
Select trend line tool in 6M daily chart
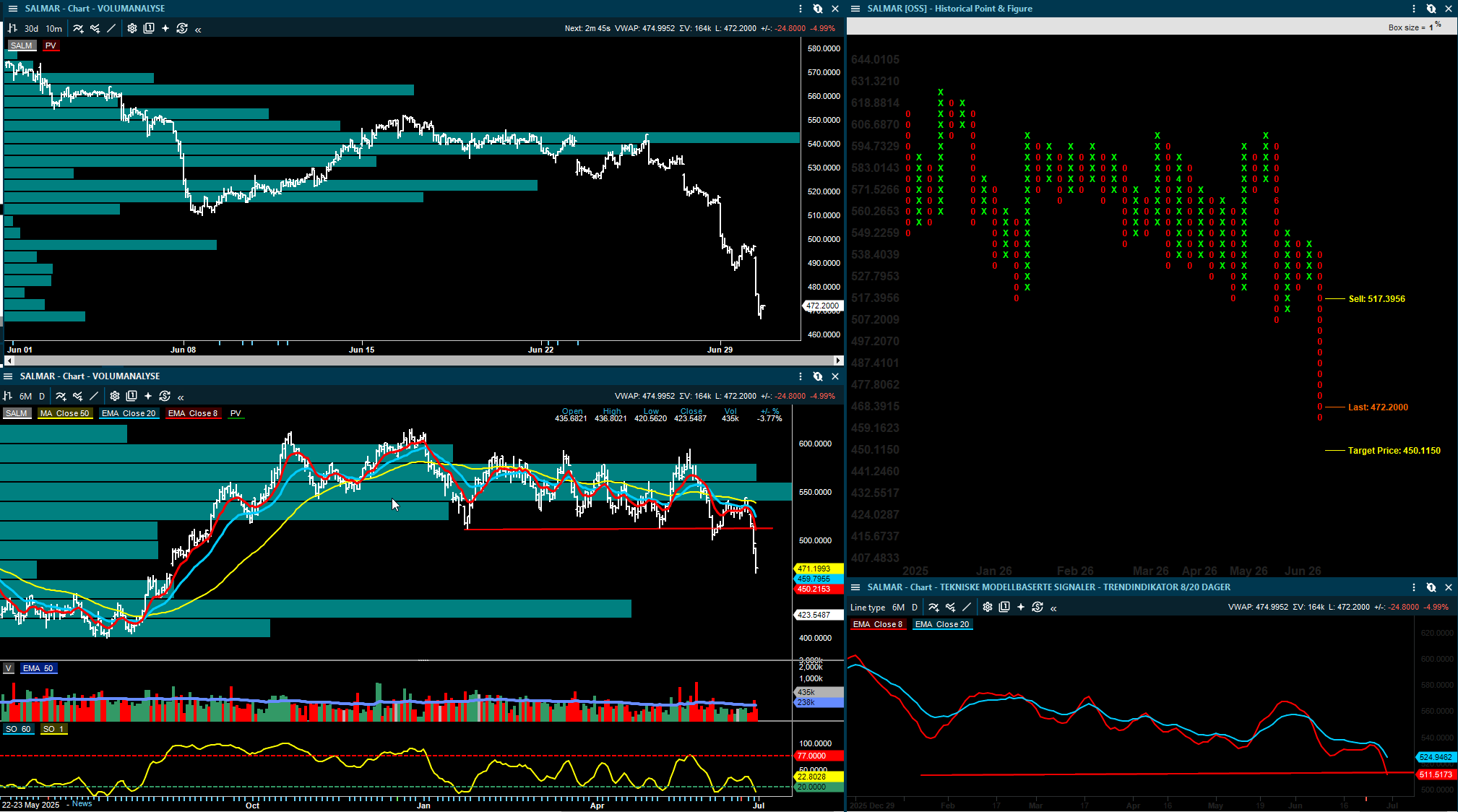94,396
